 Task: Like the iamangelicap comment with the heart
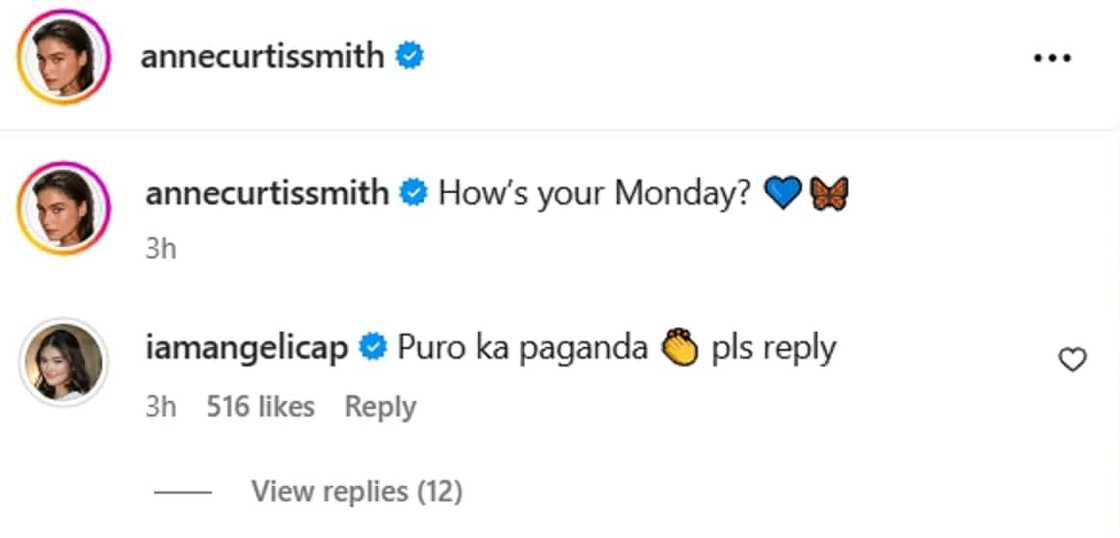point(1072,360)
